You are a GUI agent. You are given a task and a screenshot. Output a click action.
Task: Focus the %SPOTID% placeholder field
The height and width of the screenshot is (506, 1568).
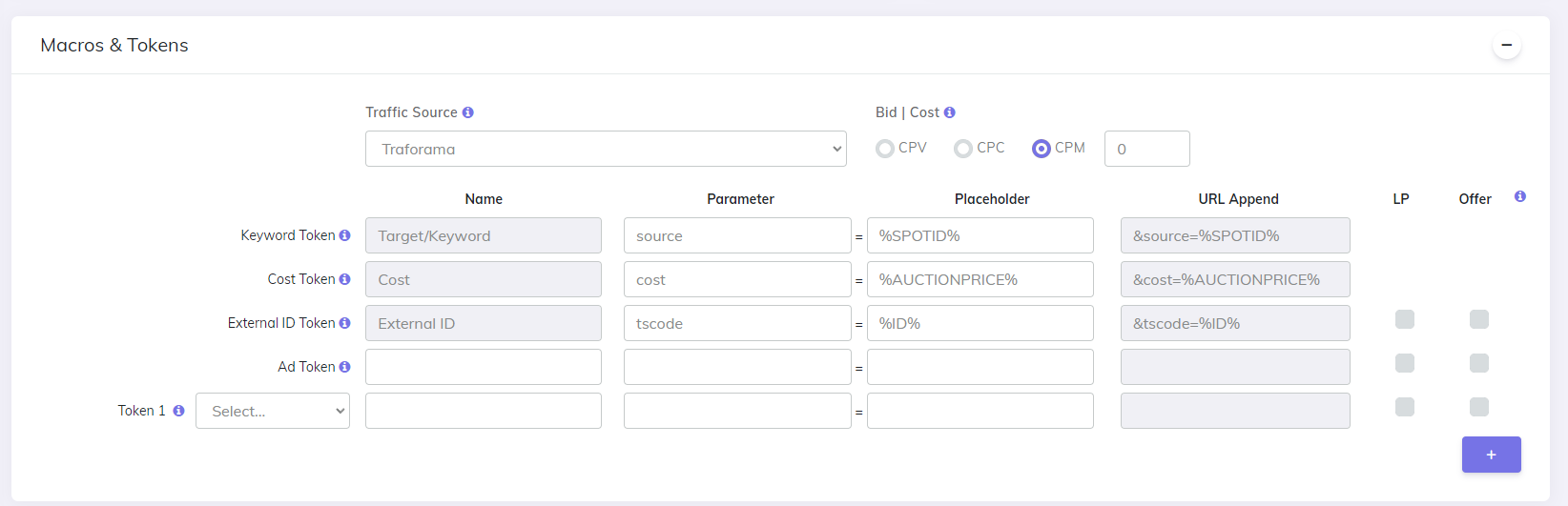tap(980, 235)
